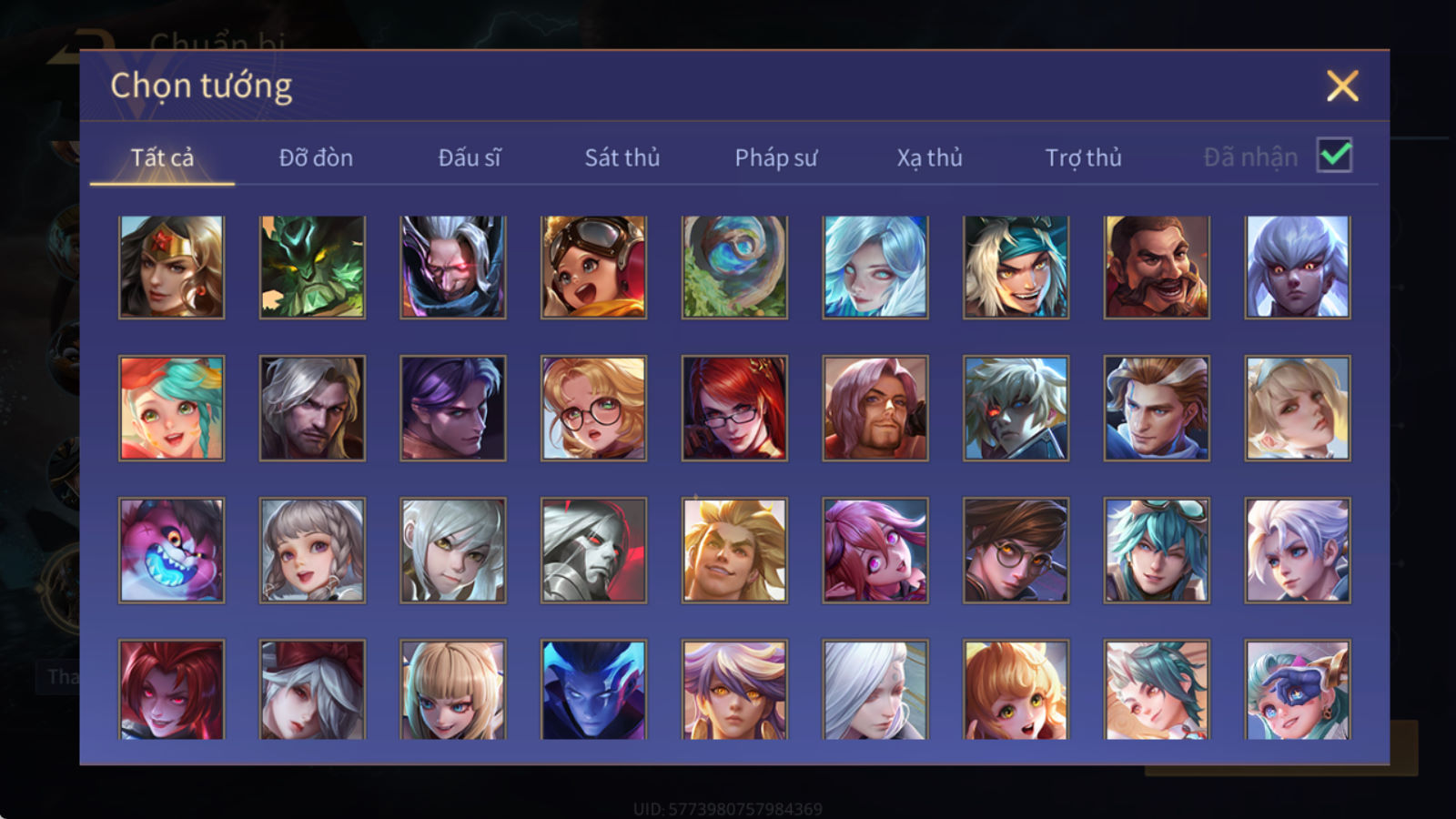This screenshot has height=819, width=1456.
Task: Select the Wonder Woman hero portrait
Action: click(171, 267)
